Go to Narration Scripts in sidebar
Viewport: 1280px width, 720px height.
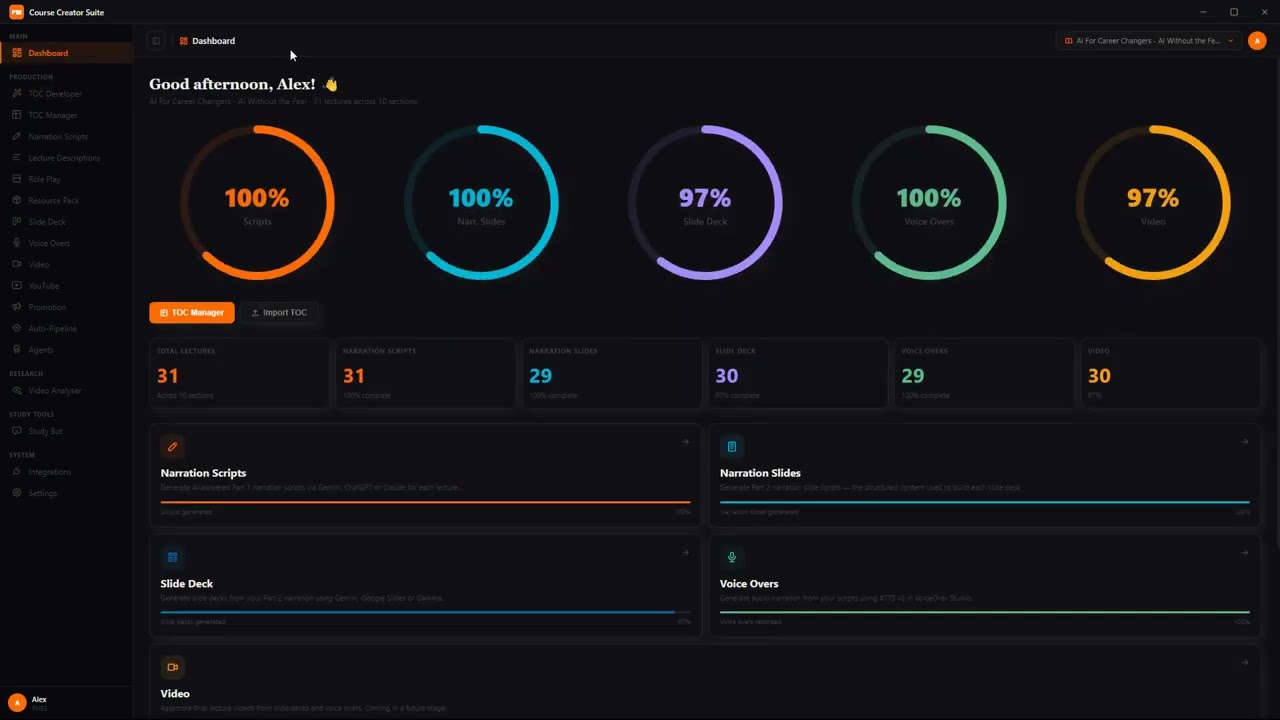click(x=66, y=136)
